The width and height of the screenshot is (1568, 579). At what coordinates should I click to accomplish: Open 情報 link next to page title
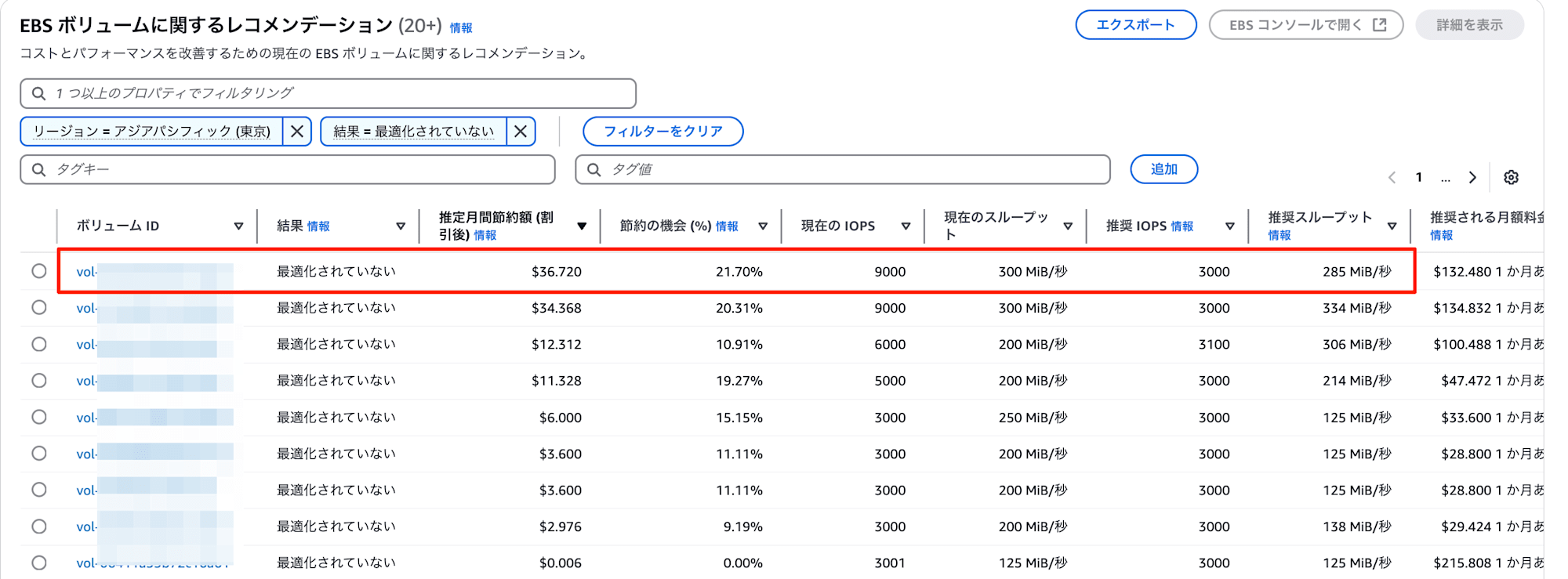[461, 28]
